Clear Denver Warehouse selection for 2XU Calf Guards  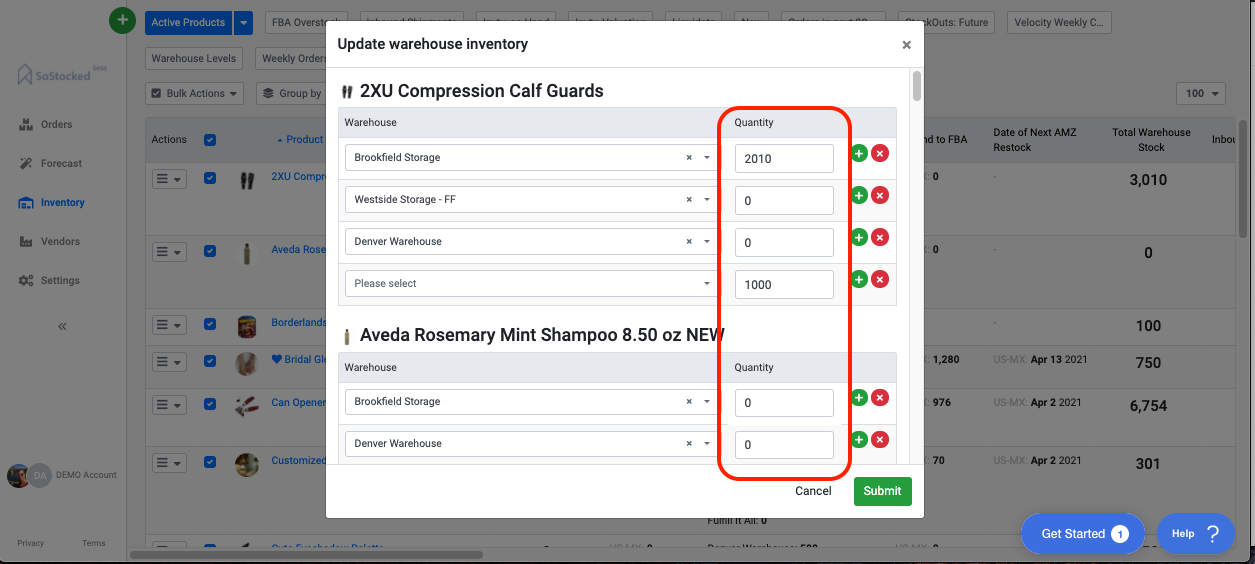coord(689,242)
